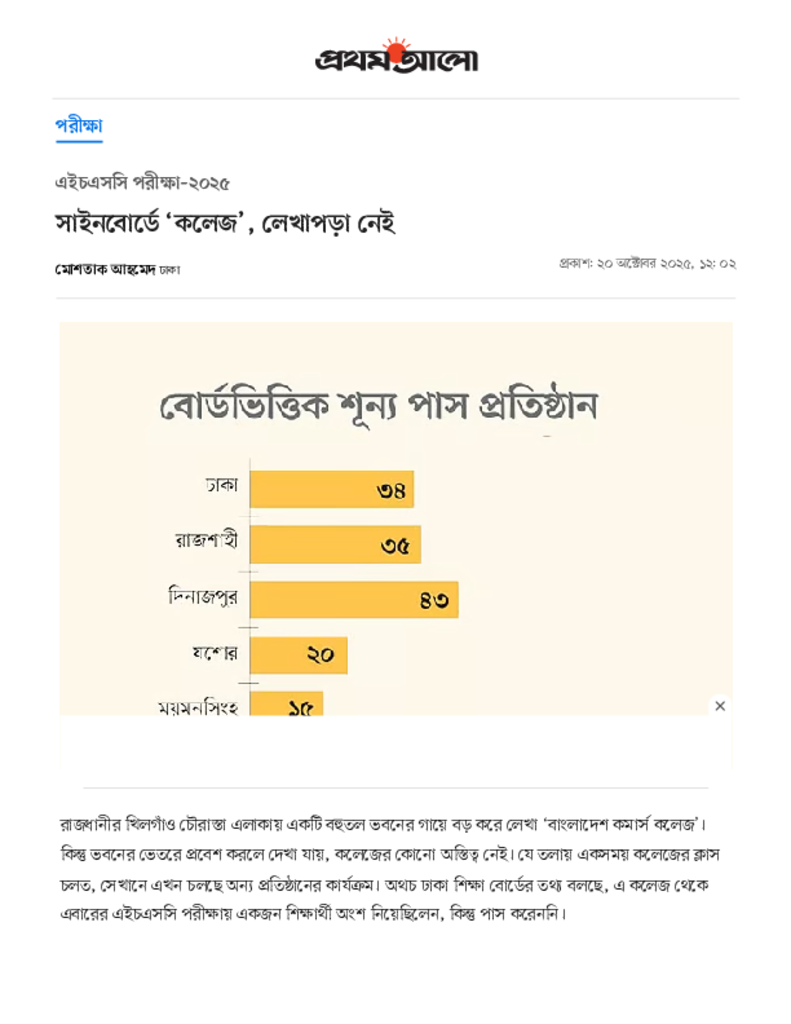
Task: Click the রাজশাহী bar showing ৩৫
Action: (x=335, y=545)
